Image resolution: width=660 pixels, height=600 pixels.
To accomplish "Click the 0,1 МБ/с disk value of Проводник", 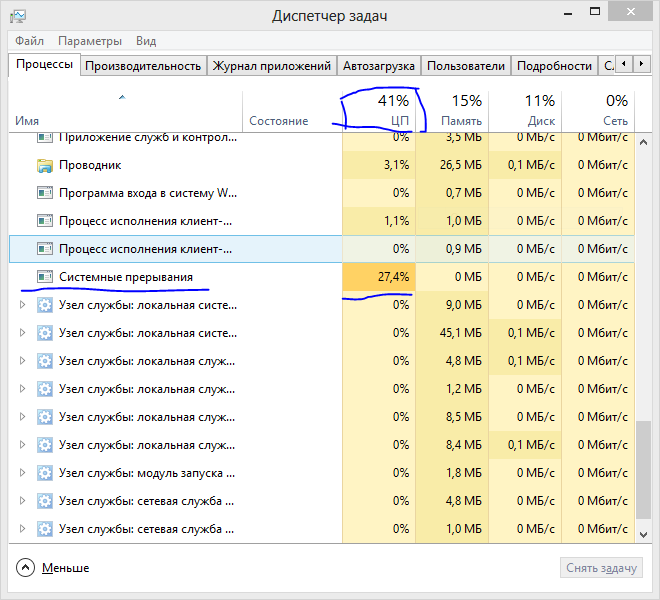I will coord(531,165).
